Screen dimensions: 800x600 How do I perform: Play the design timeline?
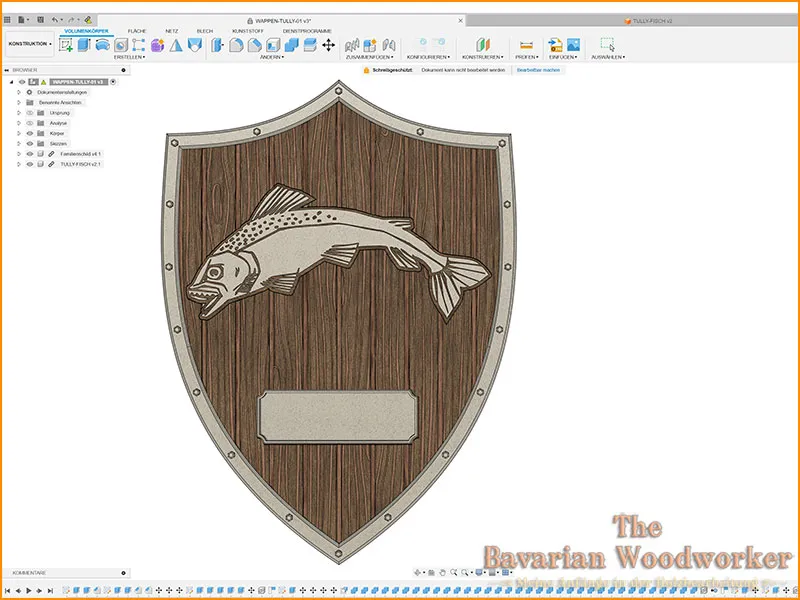(29, 590)
